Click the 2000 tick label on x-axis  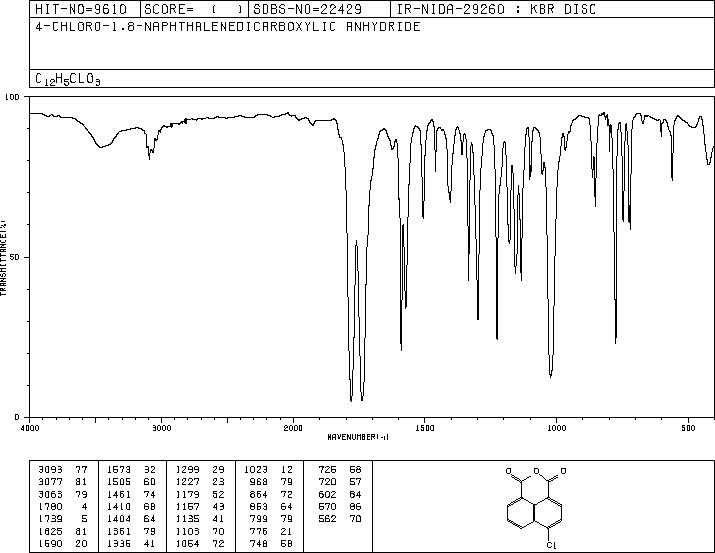(x=293, y=428)
